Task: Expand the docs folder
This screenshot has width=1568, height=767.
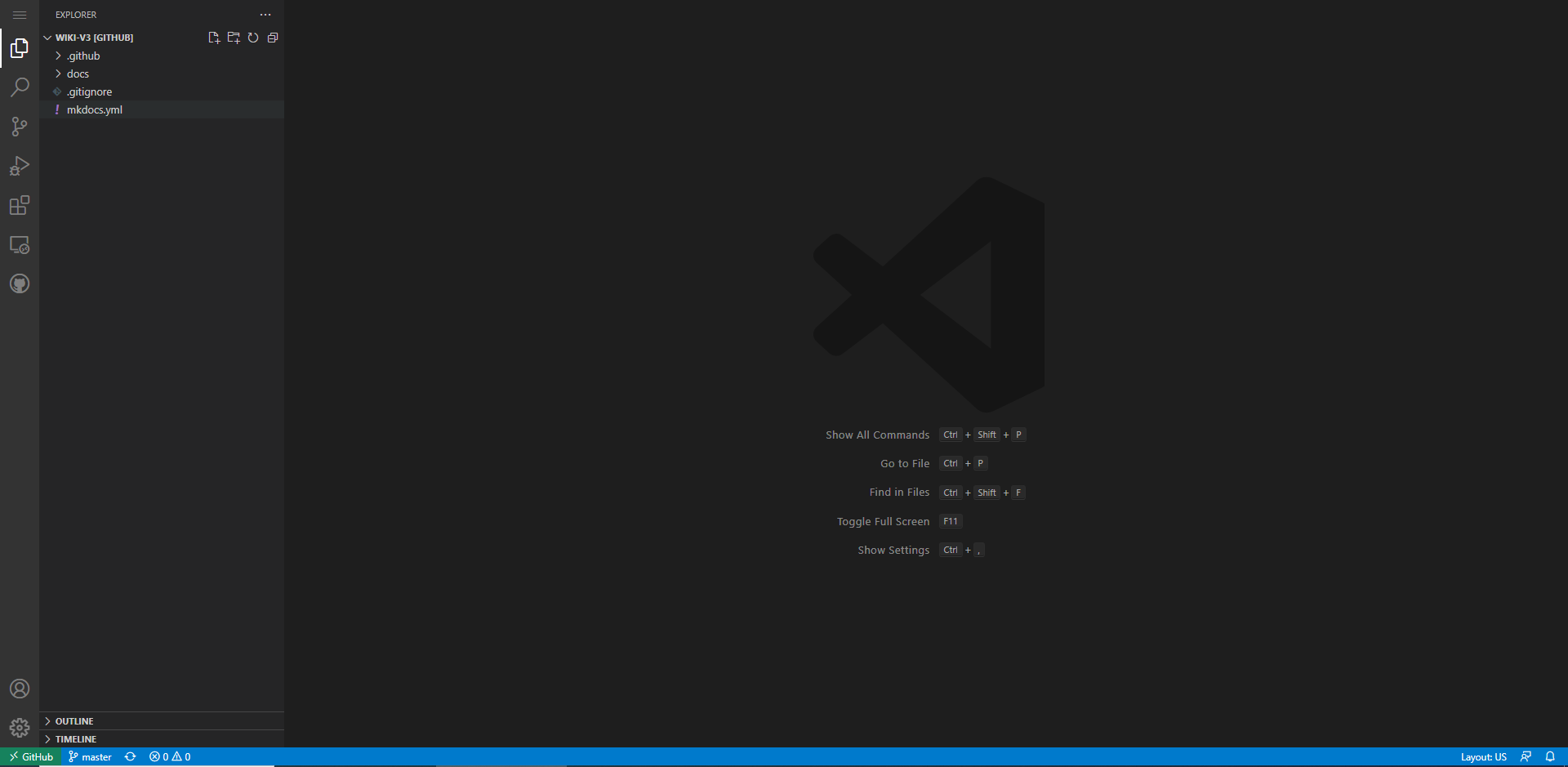Action: (78, 74)
